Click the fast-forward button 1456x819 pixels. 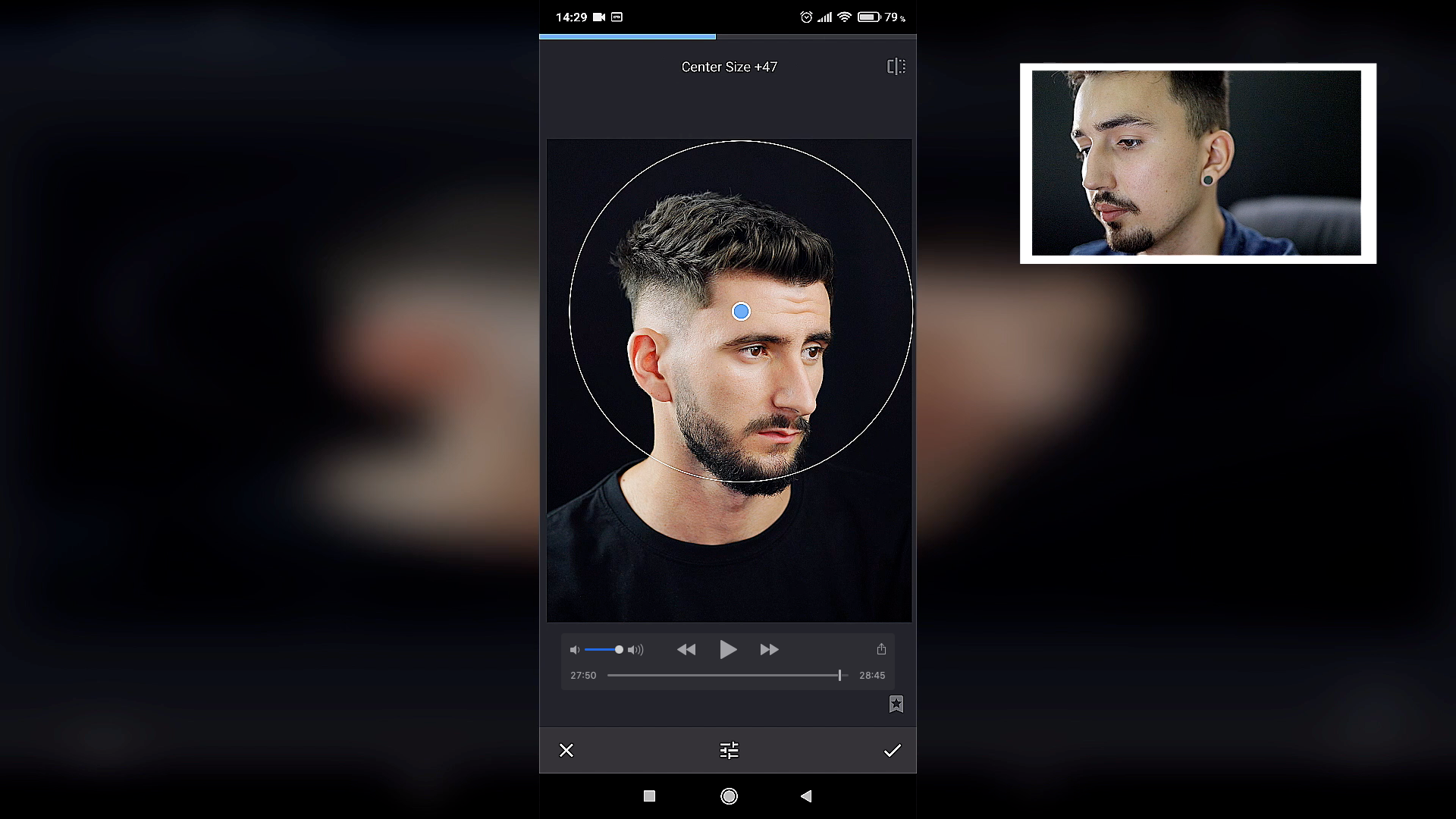coord(769,650)
